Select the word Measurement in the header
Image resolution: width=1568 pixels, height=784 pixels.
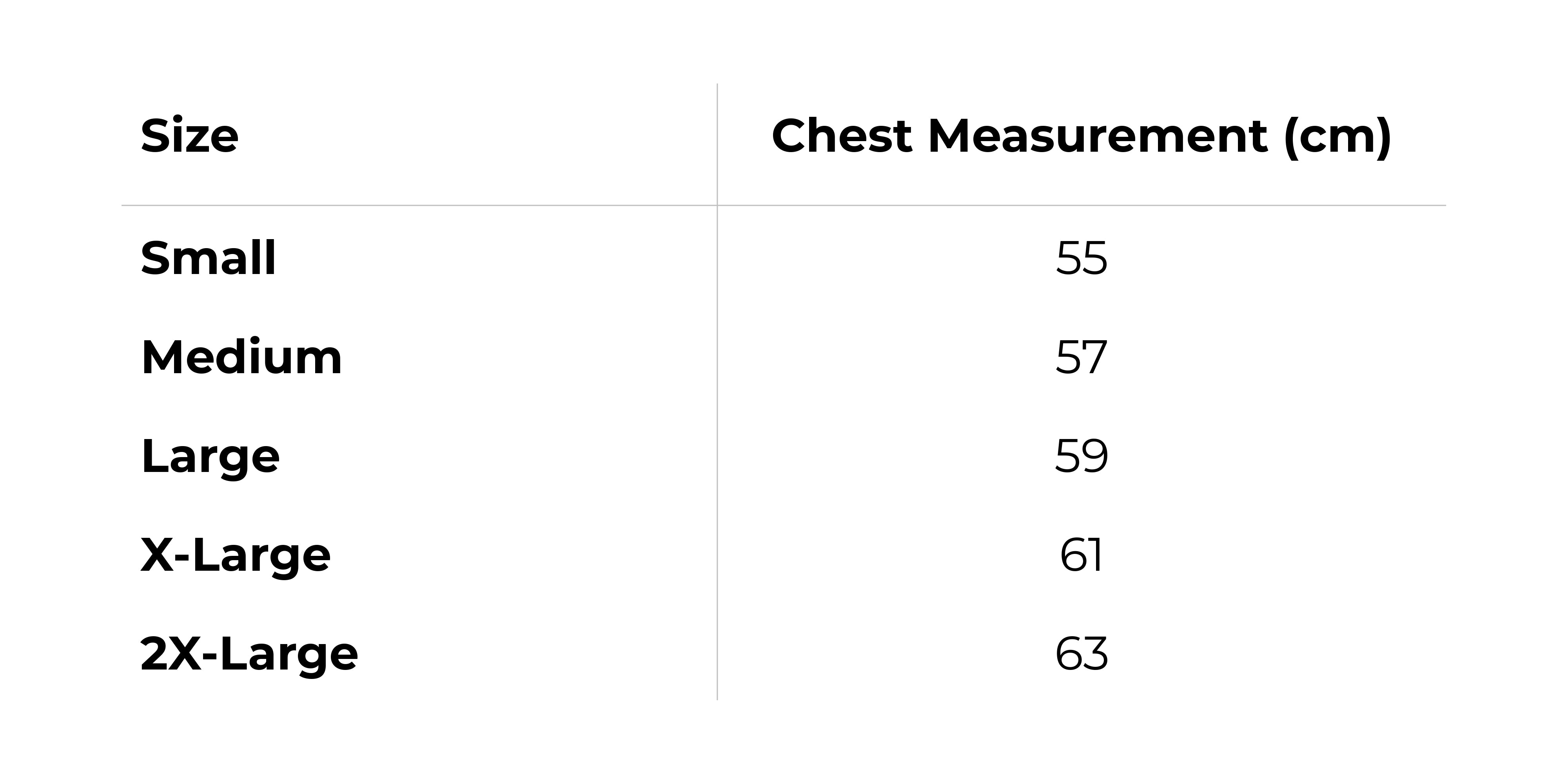point(1098,136)
